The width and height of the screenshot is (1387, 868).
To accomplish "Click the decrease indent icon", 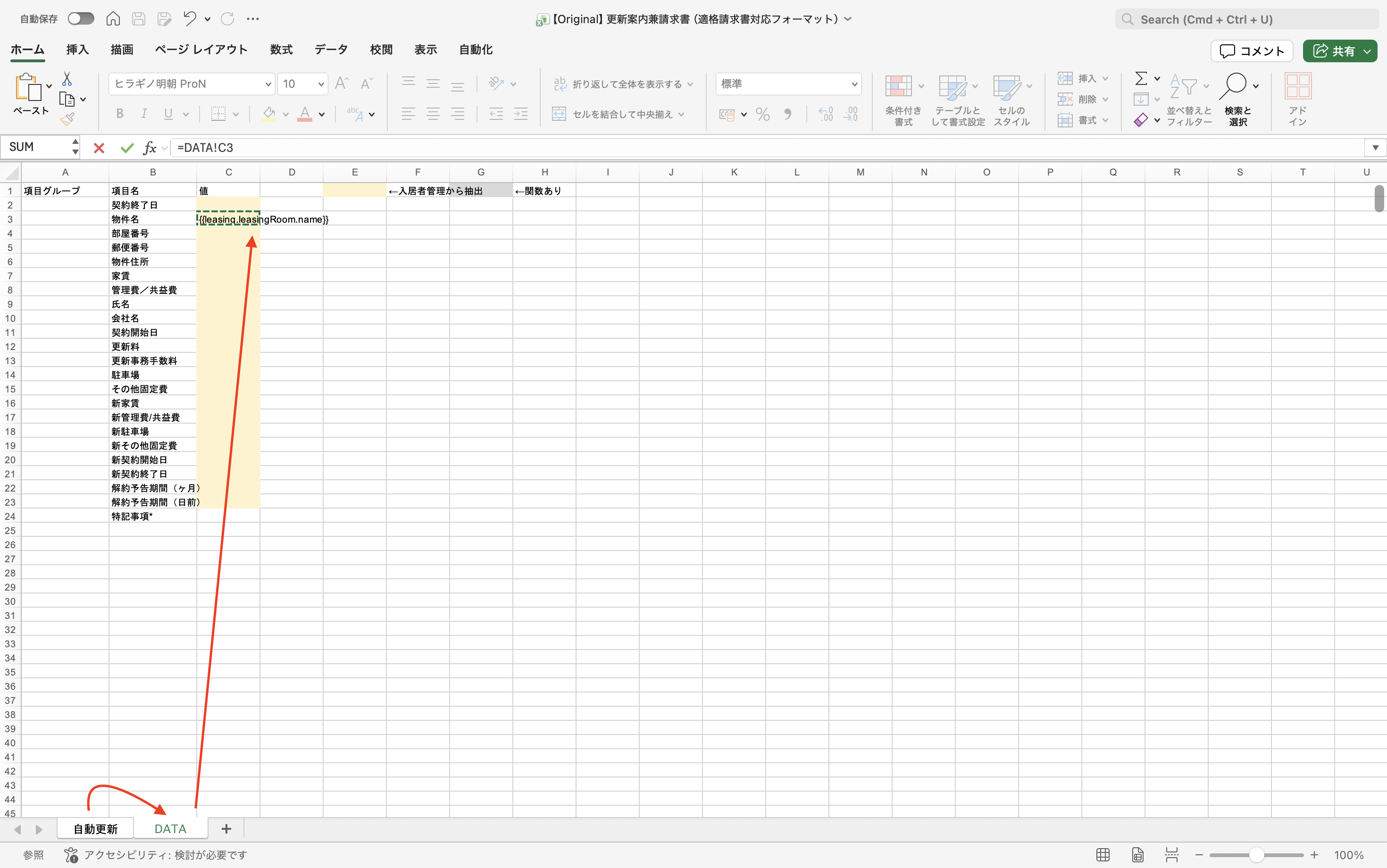I will (x=496, y=114).
